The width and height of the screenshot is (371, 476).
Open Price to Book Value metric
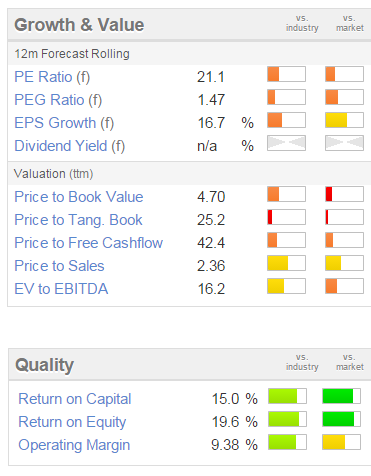pyautogui.click(x=79, y=197)
